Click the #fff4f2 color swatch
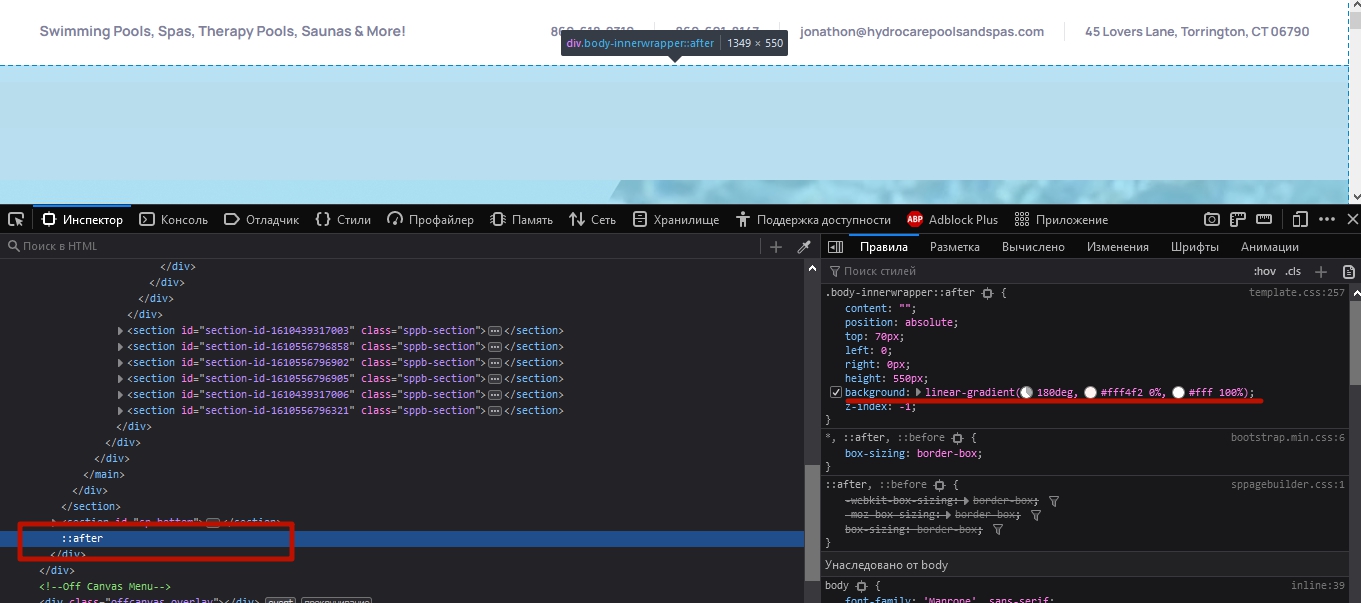The image size is (1361, 603). [x=1090, y=393]
